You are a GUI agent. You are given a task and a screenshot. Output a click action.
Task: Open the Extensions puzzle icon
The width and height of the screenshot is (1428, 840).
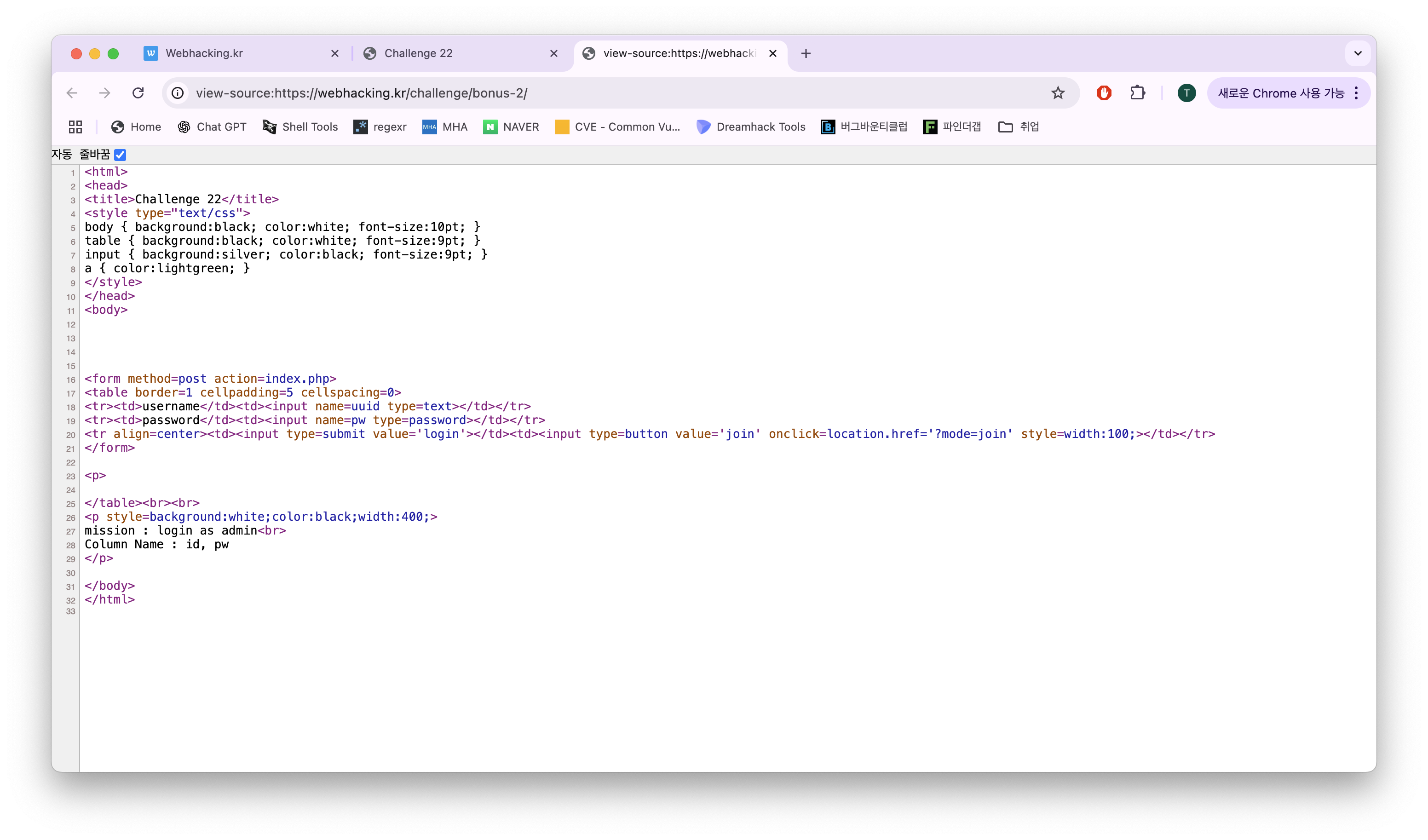1137,93
